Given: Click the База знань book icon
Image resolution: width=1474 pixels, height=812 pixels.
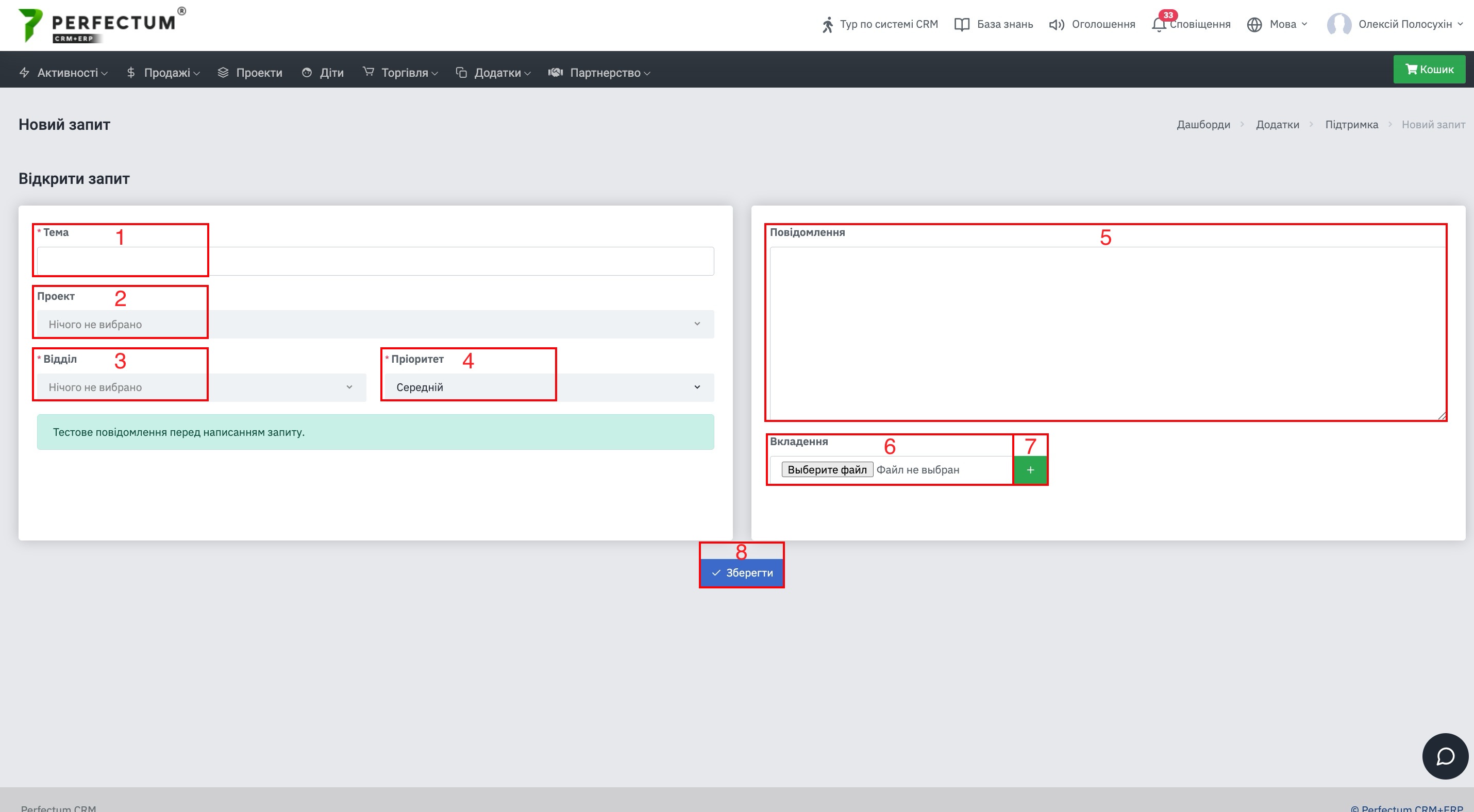Looking at the screenshot, I should (962, 25).
